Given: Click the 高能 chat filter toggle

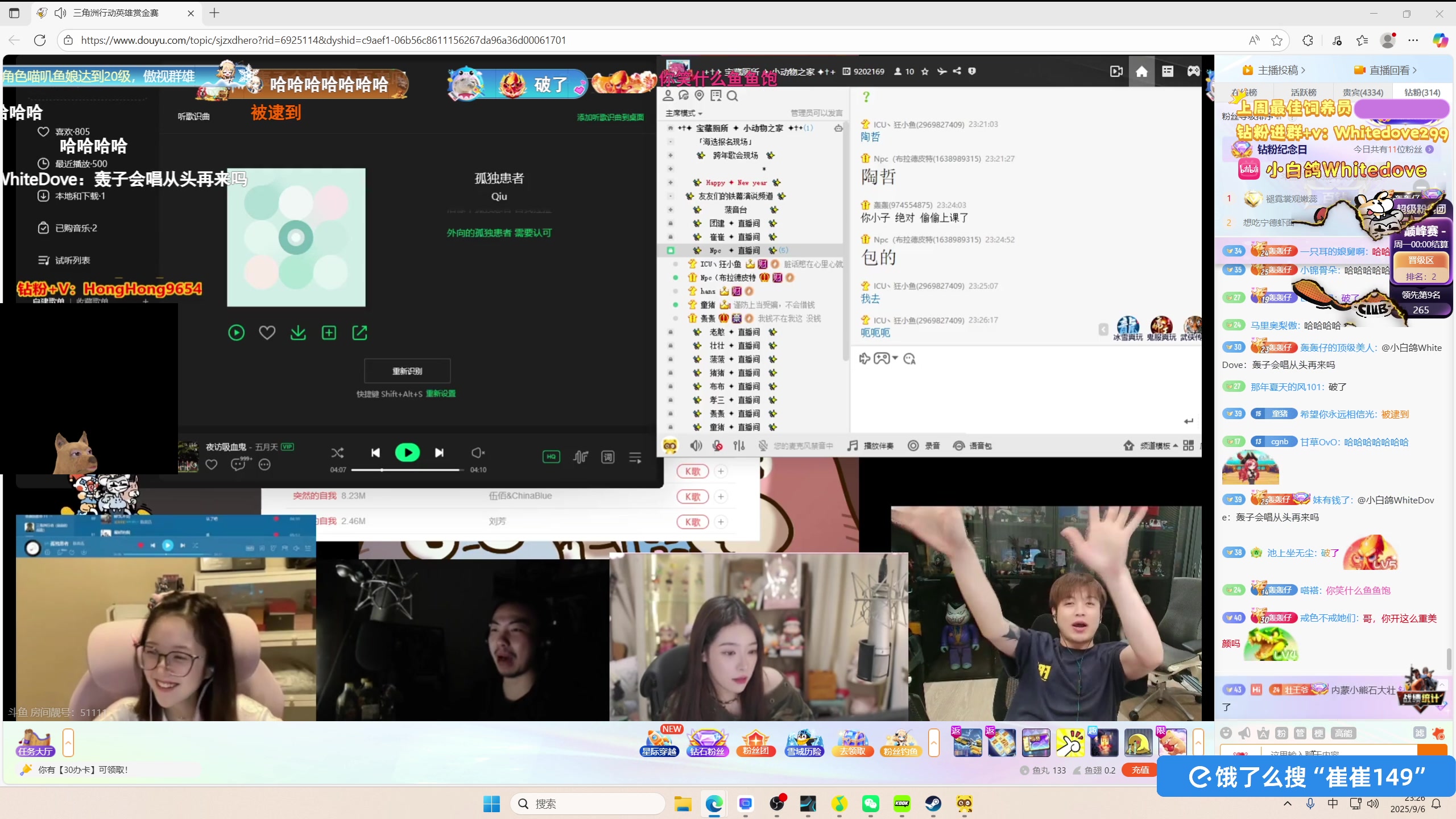Looking at the screenshot, I should click(x=1344, y=733).
